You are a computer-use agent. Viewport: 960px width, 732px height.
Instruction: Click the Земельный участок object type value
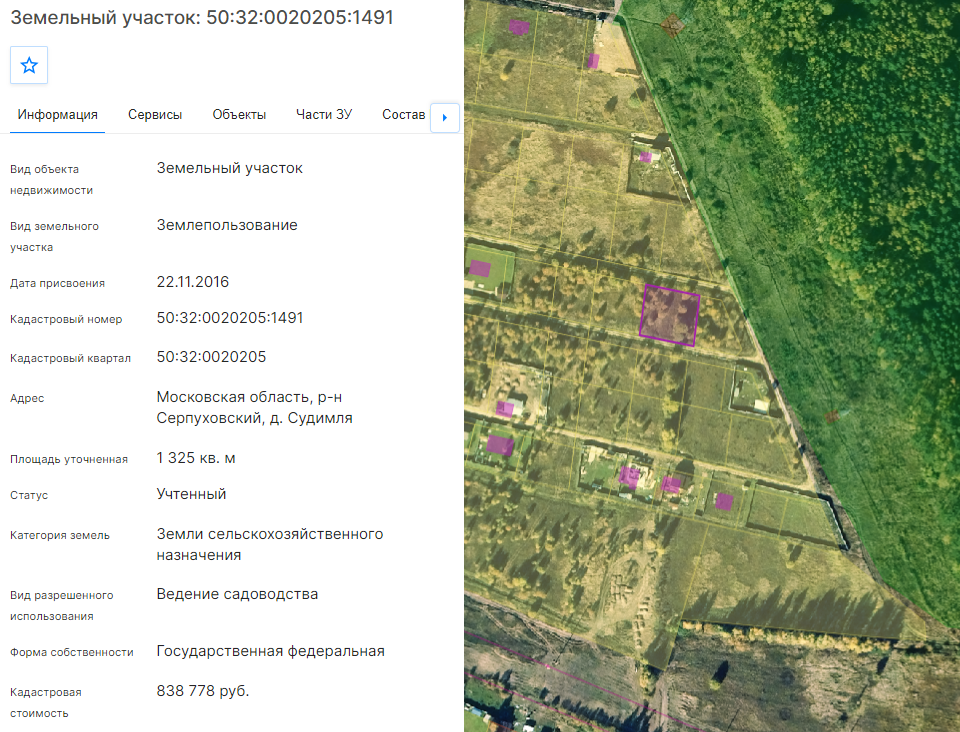(x=230, y=168)
